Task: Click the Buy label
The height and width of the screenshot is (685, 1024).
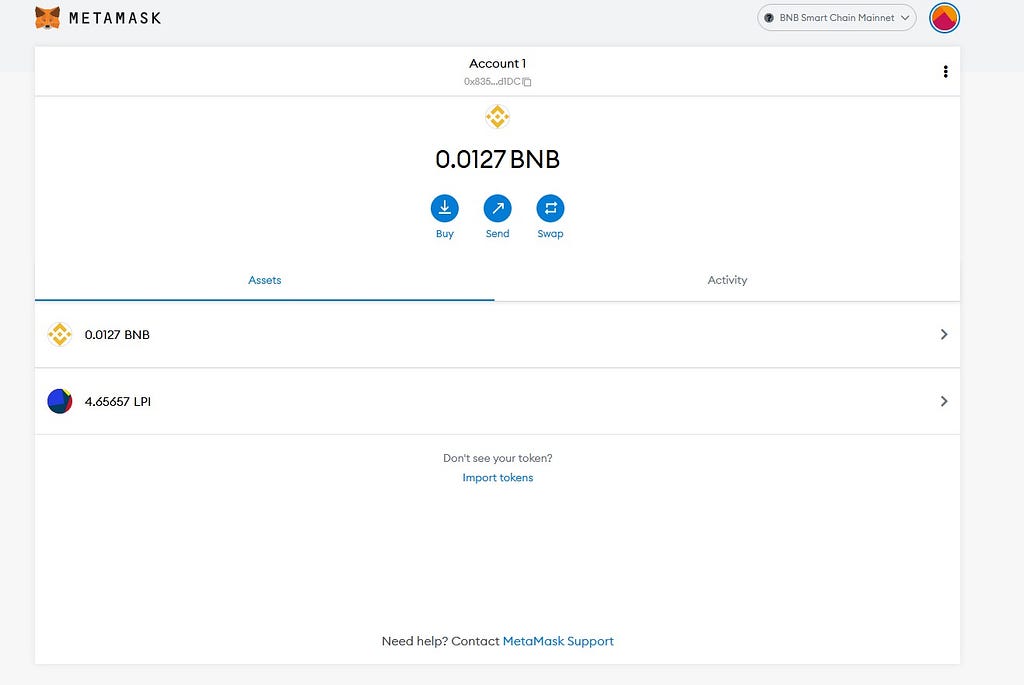Action: pos(445,234)
